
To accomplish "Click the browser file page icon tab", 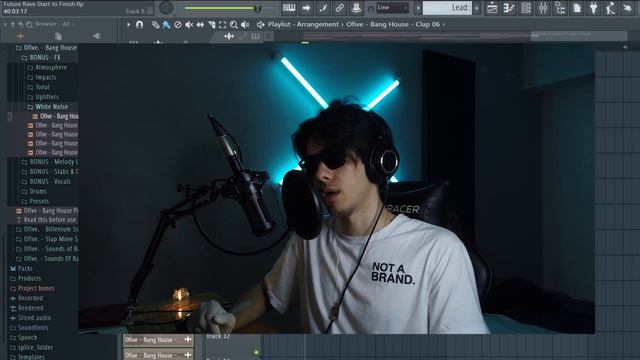I will coord(58,36).
